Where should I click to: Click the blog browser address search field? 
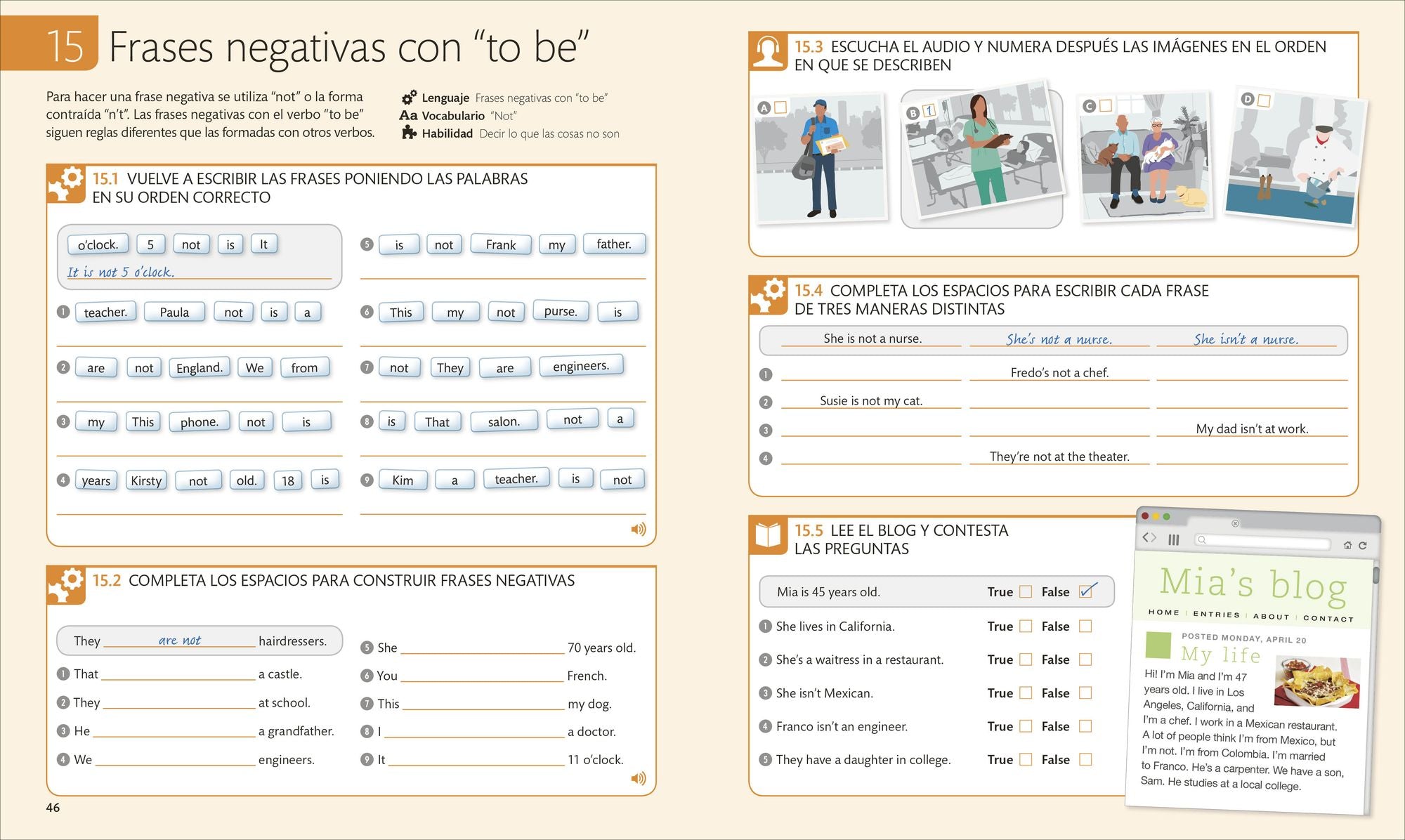[1262, 542]
